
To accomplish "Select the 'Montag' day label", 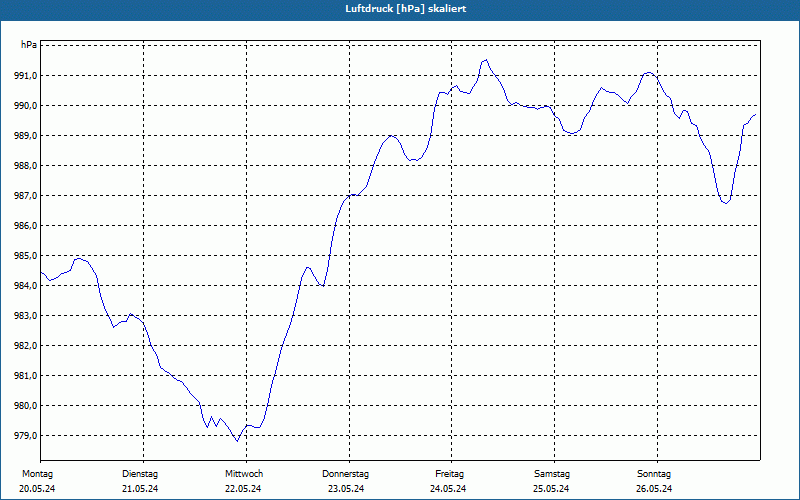I will point(37,474).
